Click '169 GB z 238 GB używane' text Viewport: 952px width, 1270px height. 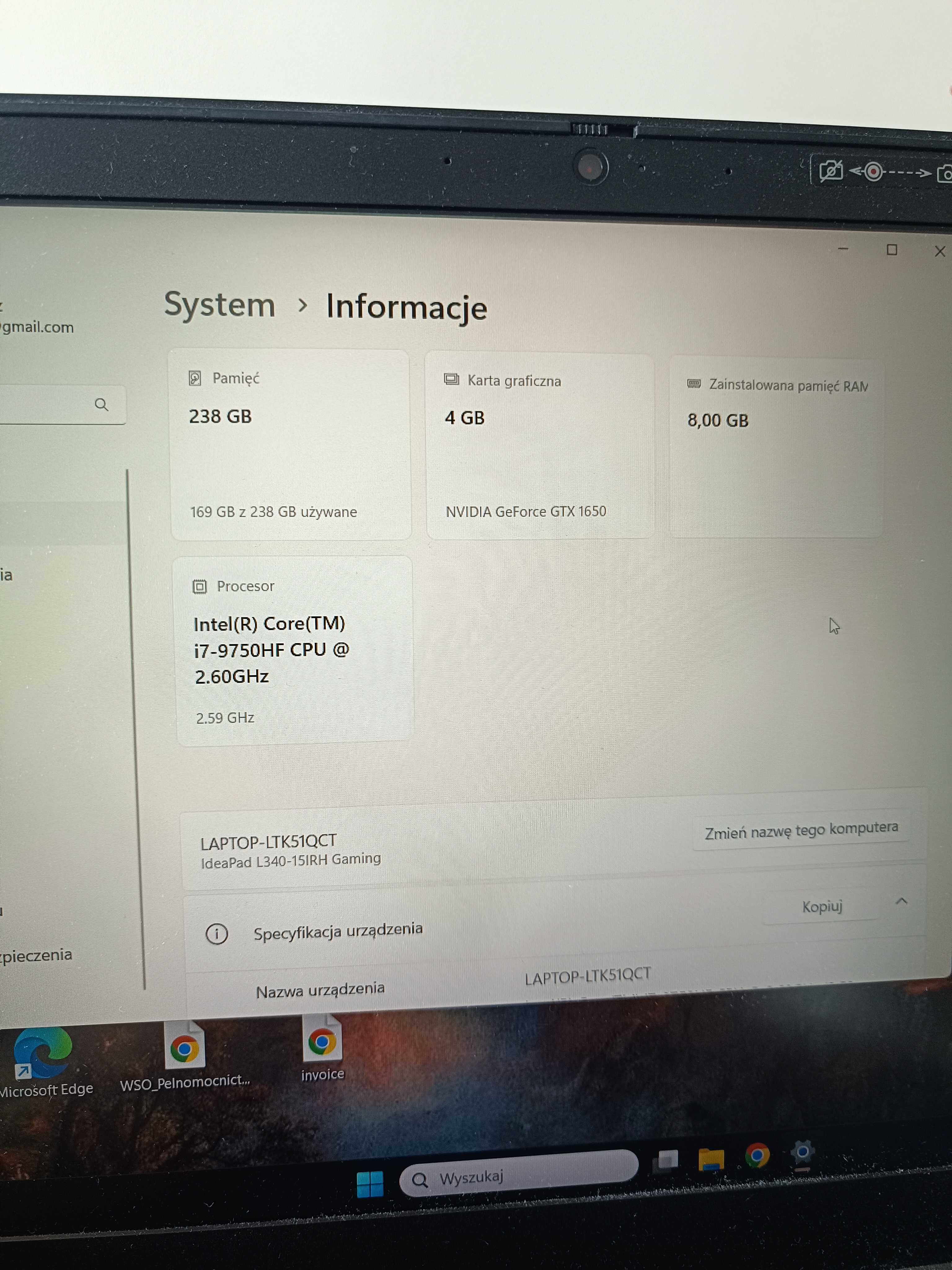click(x=274, y=512)
